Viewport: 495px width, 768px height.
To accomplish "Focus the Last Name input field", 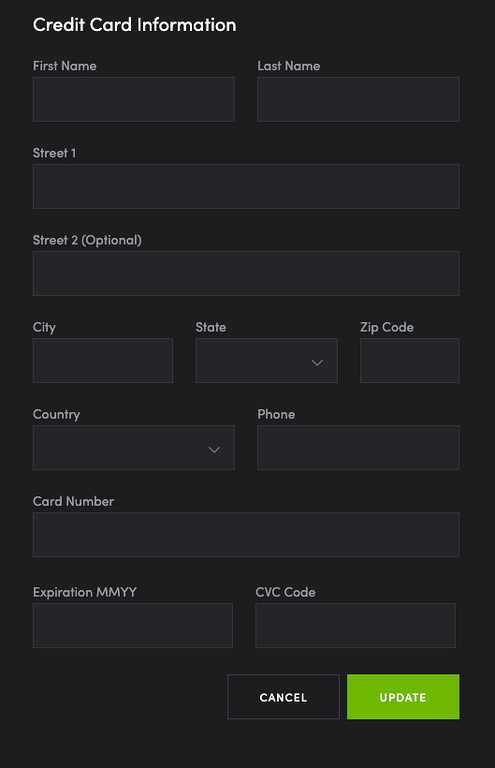I will pyautogui.click(x=358, y=99).
